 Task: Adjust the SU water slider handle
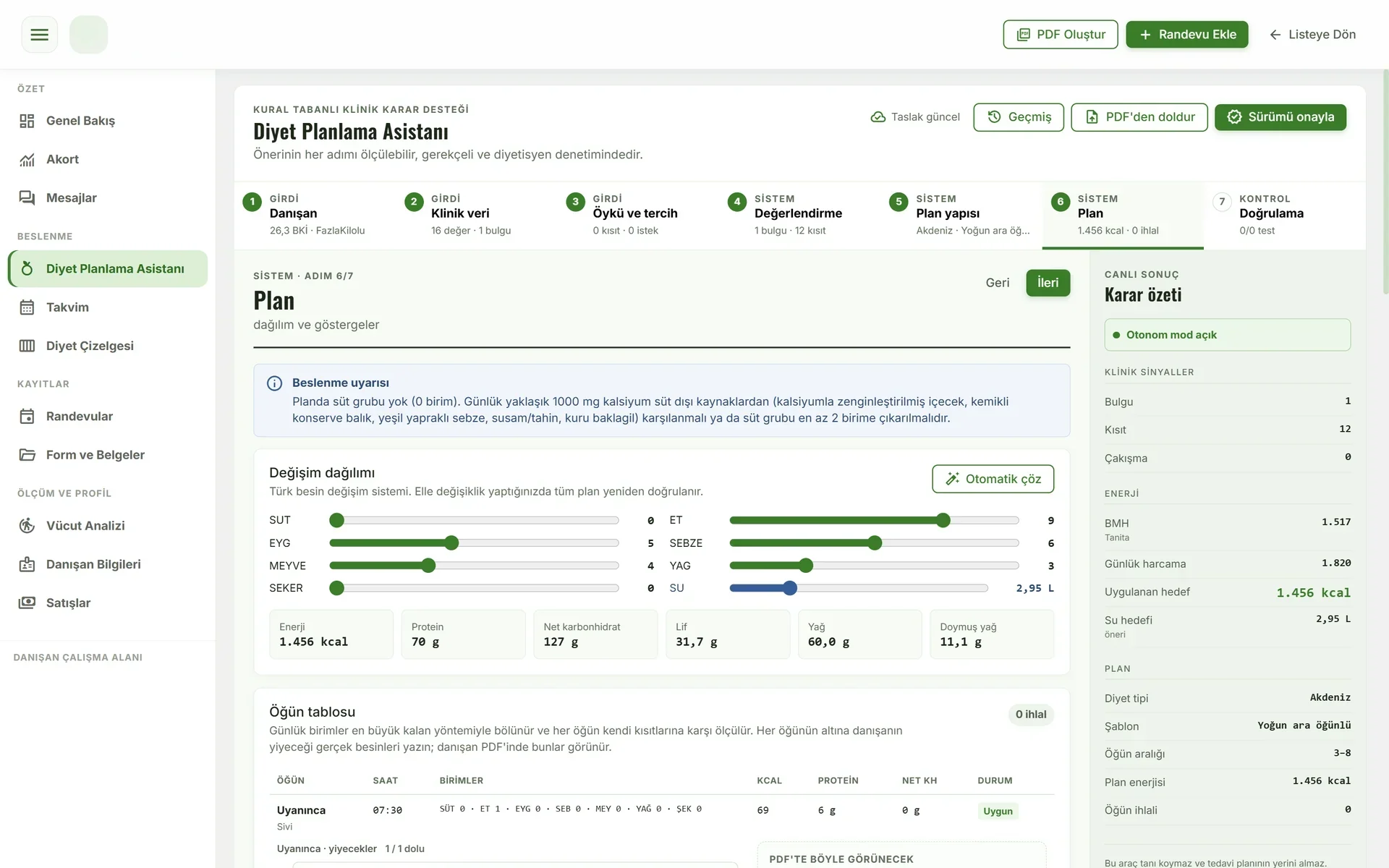(790, 588)
